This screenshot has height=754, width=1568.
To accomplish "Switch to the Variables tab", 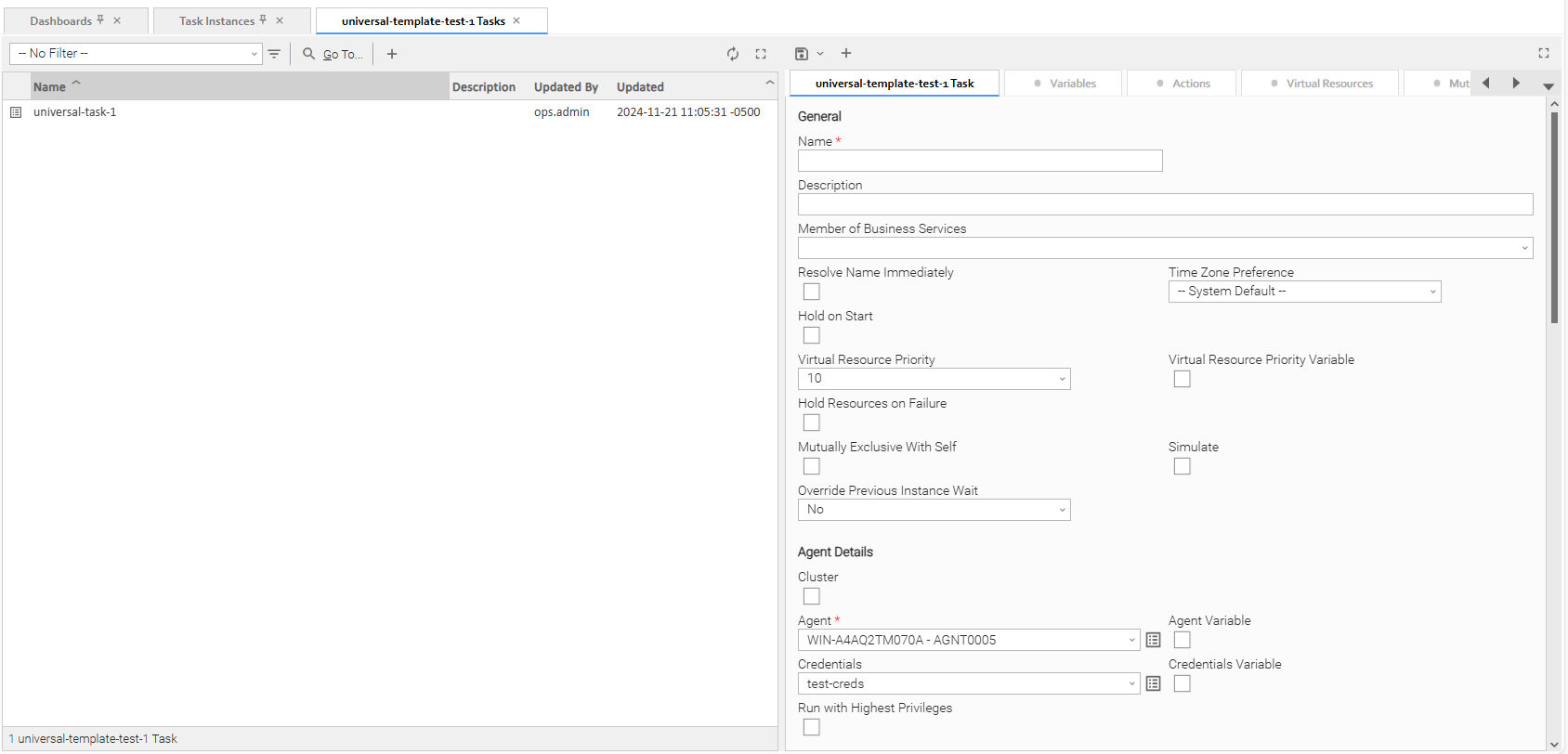I will point(1065,84).
